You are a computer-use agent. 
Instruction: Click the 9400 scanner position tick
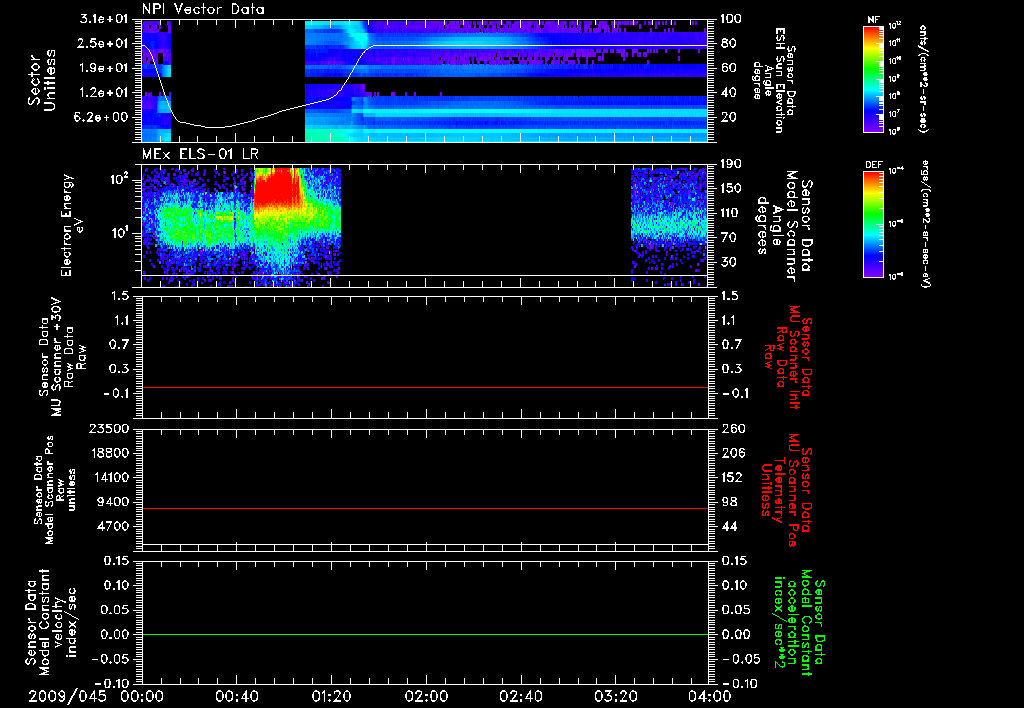coord(113,502)
